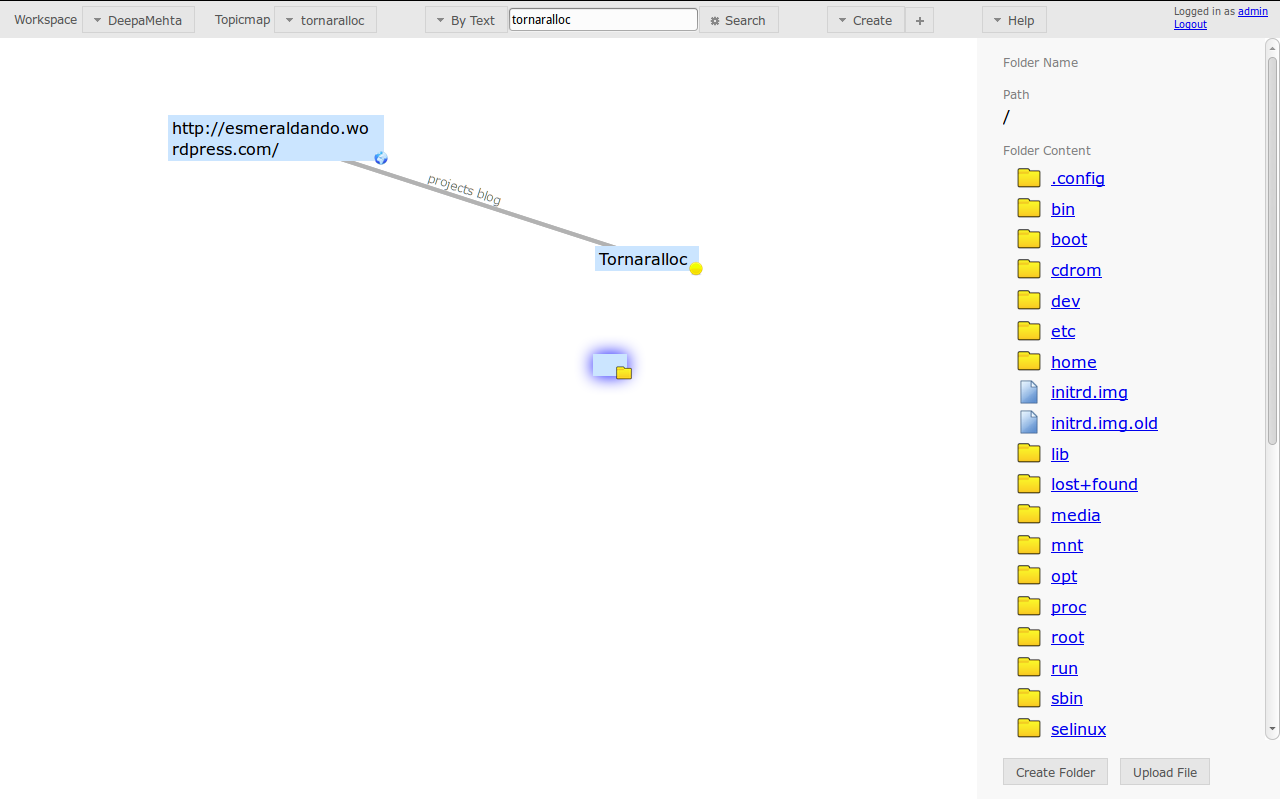The width and height of the screenshot is (1280, 800).
Task: Open the run folder link
Action: (x=1064, y=668)
